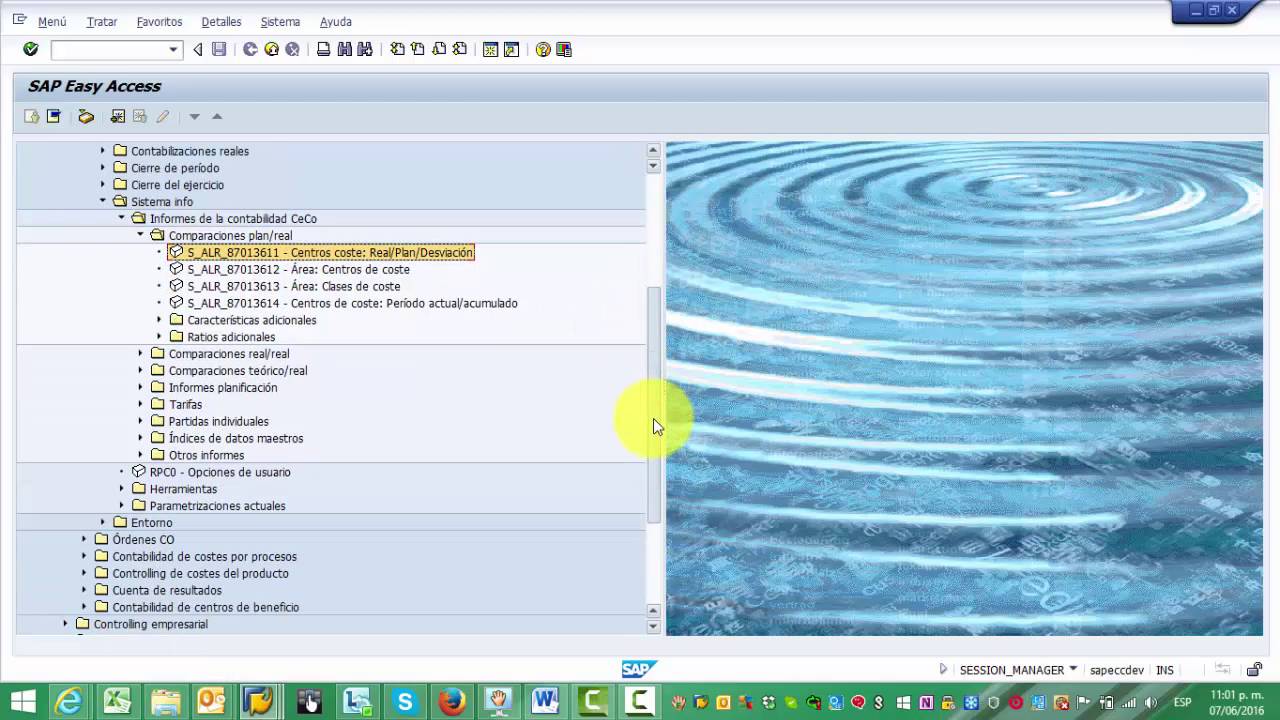Open the Favoritos menu
Screen dimensions: 1280x720
159,21
